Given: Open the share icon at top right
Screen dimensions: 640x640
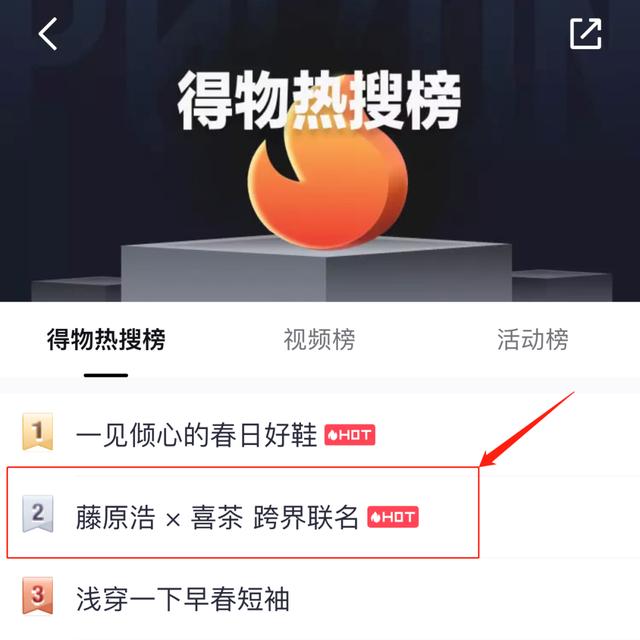Looking at the screenshot, I should (x=585, y=33).
